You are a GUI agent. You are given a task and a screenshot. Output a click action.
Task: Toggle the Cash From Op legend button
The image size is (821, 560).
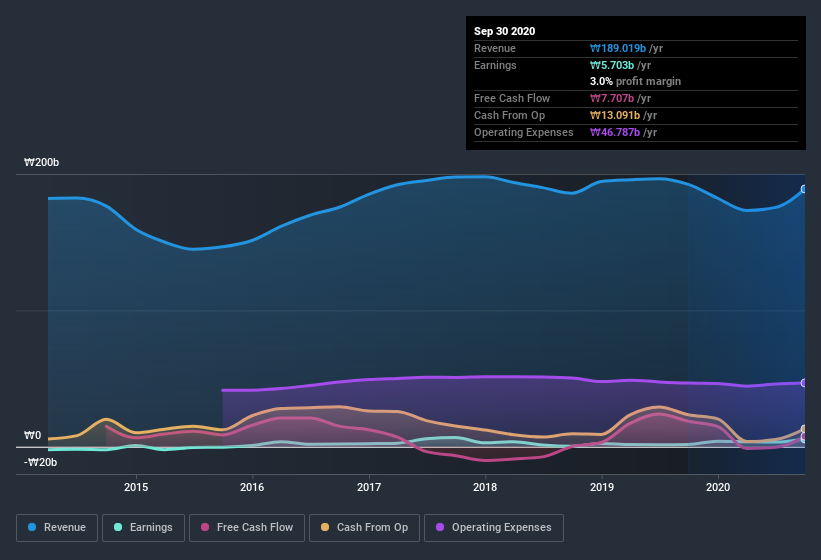coord(364,528)
